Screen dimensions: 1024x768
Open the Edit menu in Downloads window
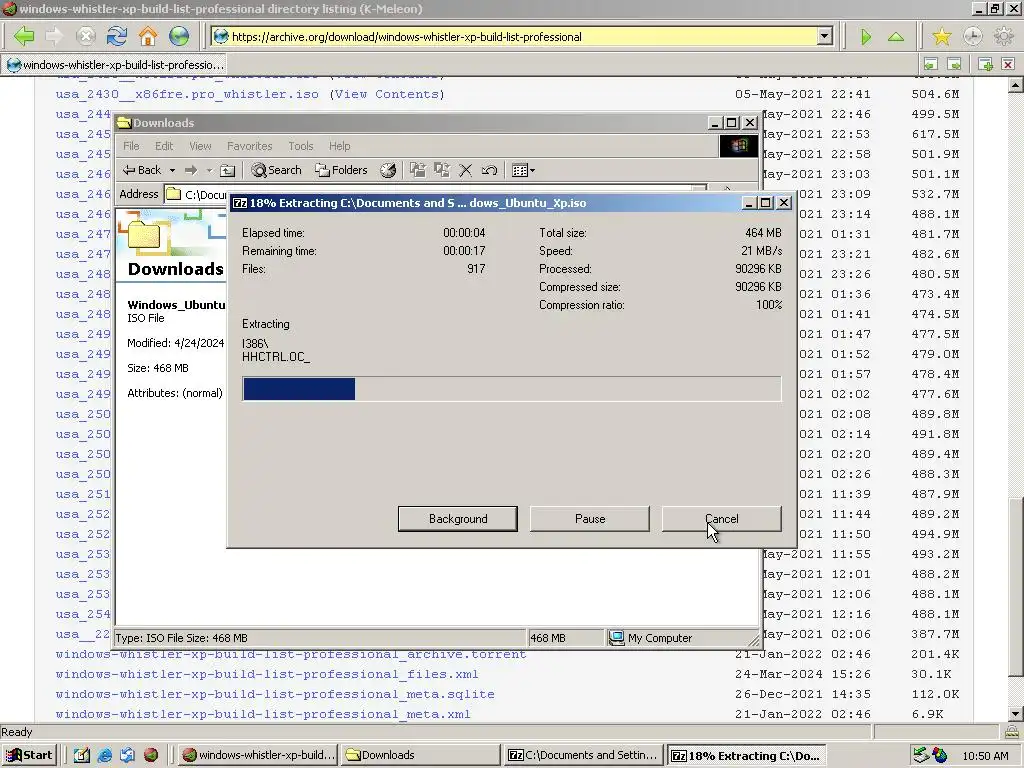(164, 146)
